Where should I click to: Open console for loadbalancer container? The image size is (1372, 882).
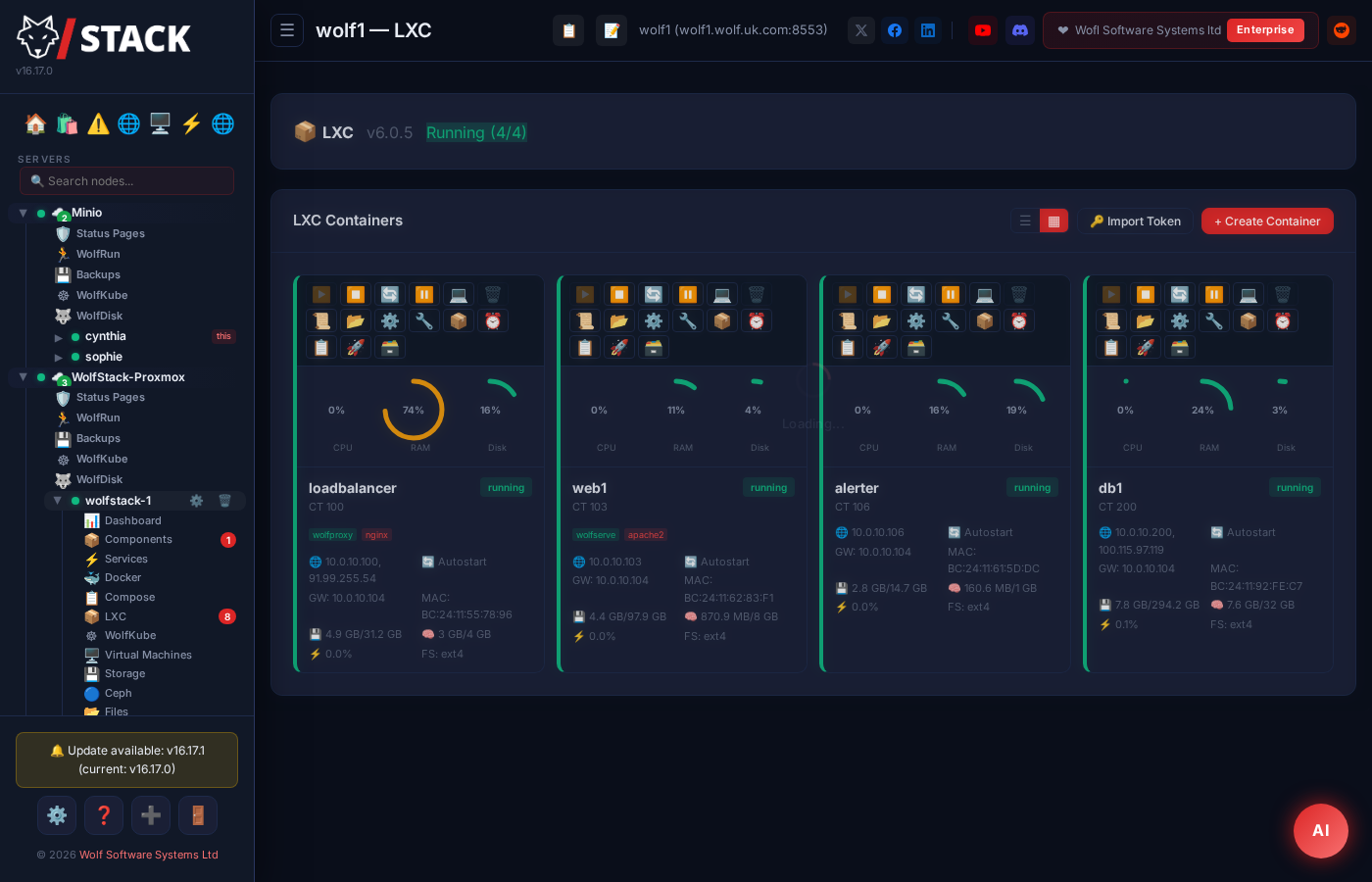click(x=459, y=294)
